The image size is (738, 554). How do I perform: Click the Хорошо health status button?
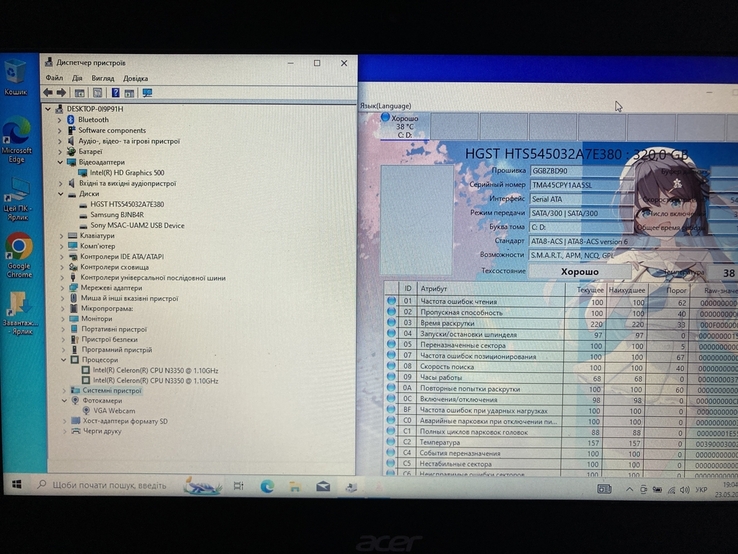coord(580,272)
